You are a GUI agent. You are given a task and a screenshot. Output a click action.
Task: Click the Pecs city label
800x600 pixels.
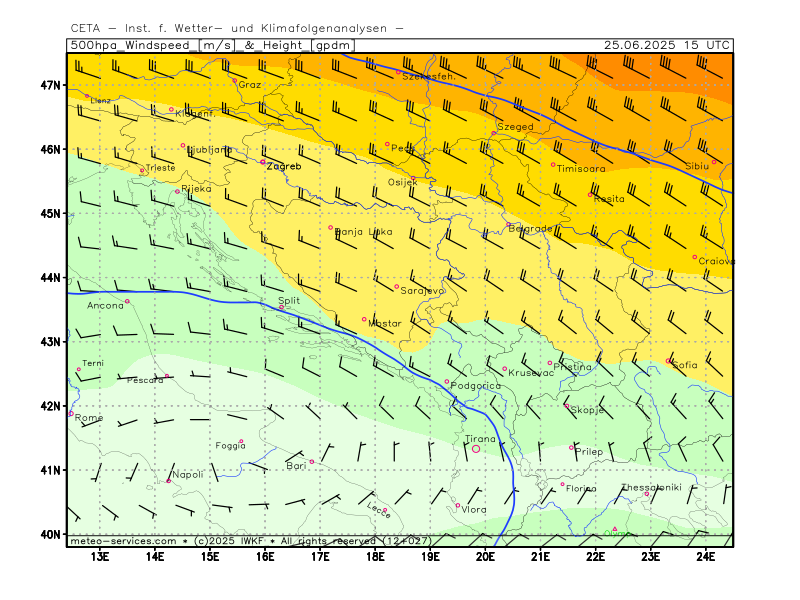tap(404, 148)
